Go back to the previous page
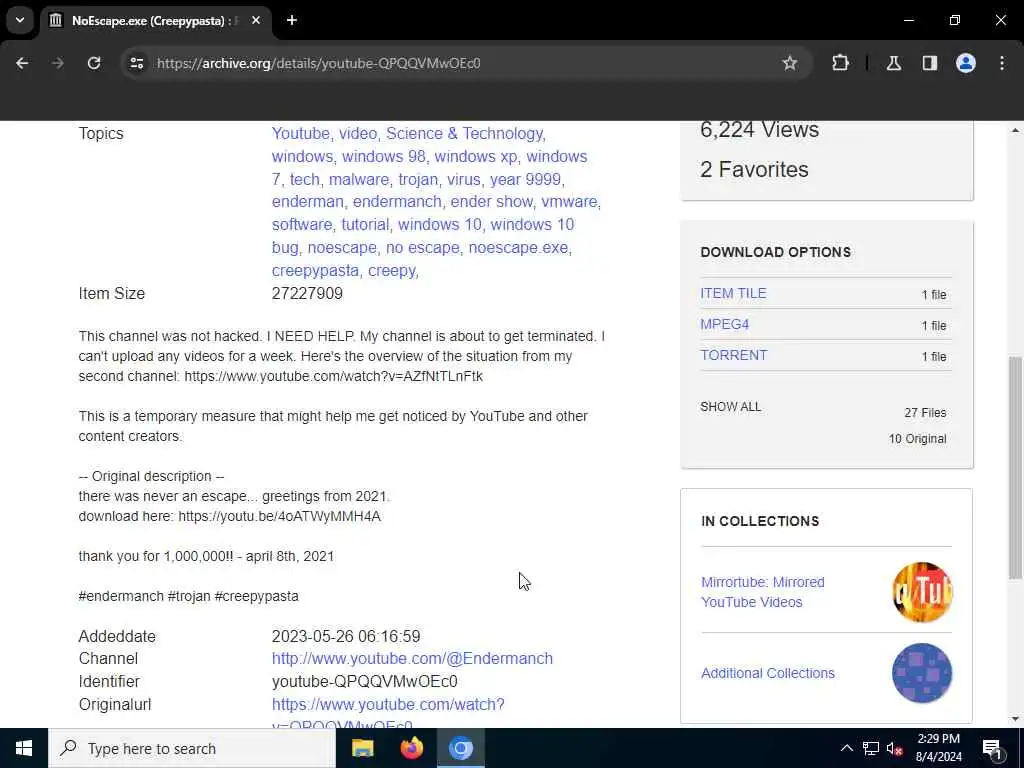This screenshot has height=768, width=1024. click(x=22, y=63)
